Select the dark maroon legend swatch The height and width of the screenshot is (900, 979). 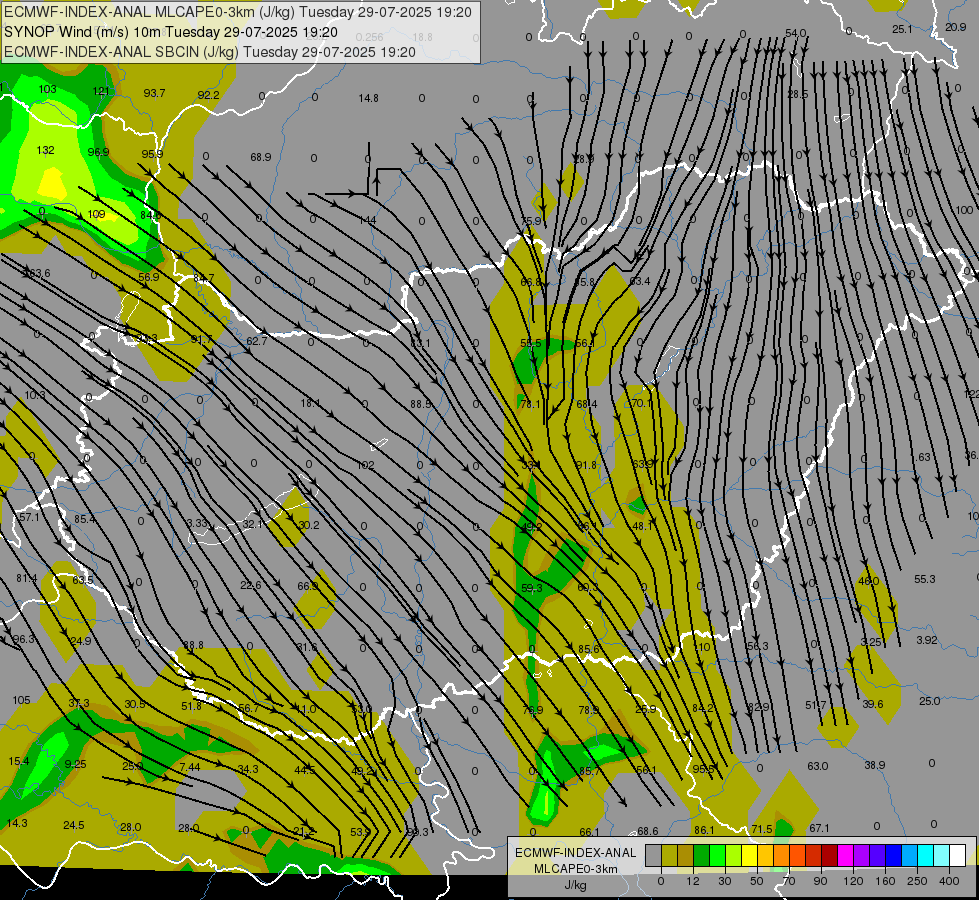point(829,856)
